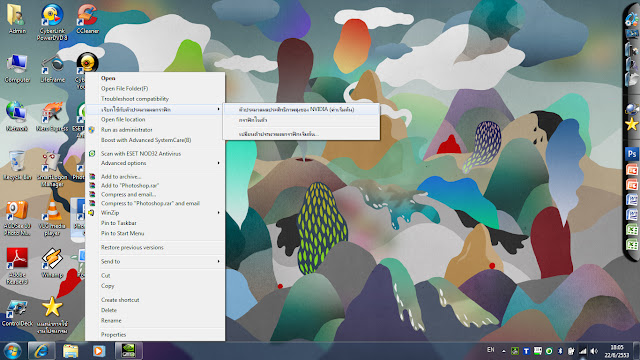Choose Run as administrator

click(155, 129)
